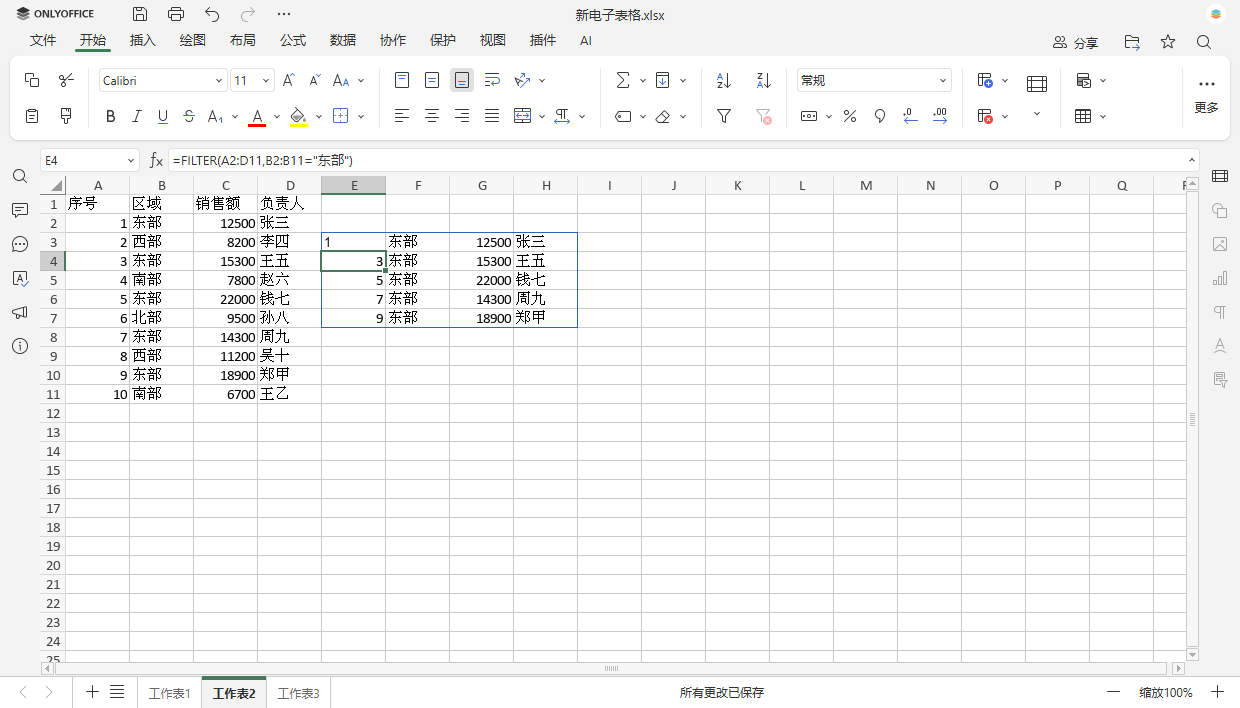Apply the filter icon

coord(723,116)
